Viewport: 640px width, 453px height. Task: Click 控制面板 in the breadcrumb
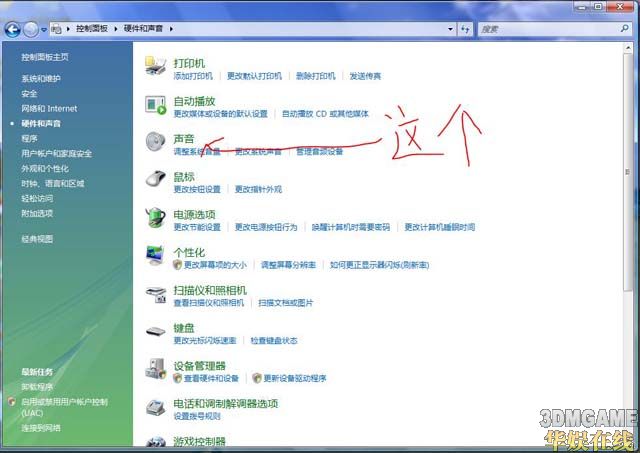[92, 29]
